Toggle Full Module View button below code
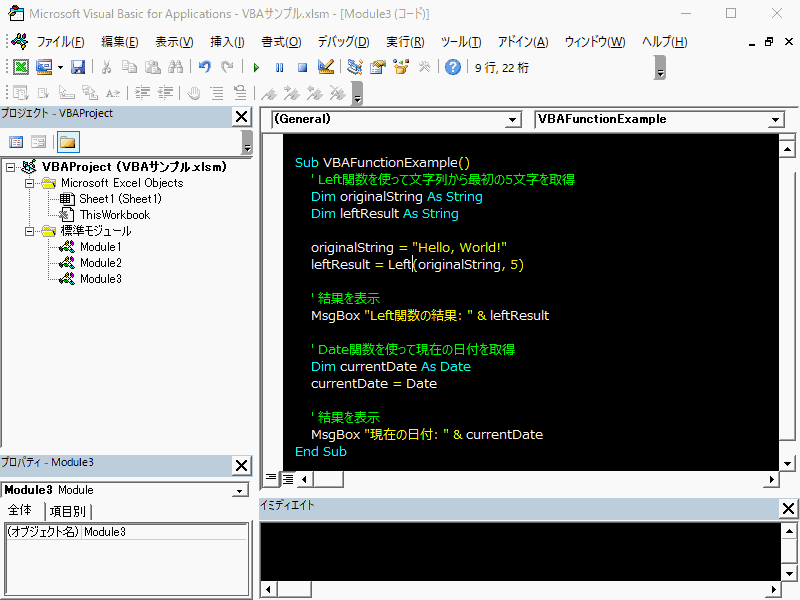The image size is (800, 600). point(288,479)
